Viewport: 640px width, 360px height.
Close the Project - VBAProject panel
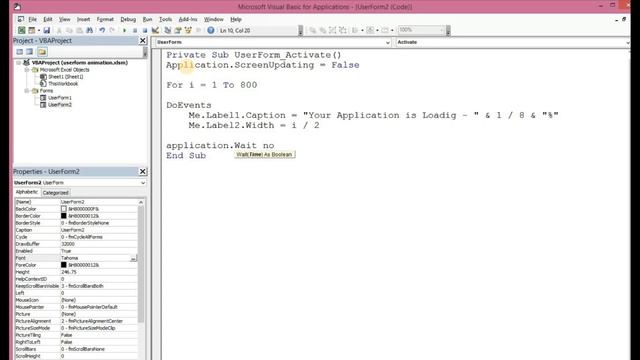click(142, 40)
